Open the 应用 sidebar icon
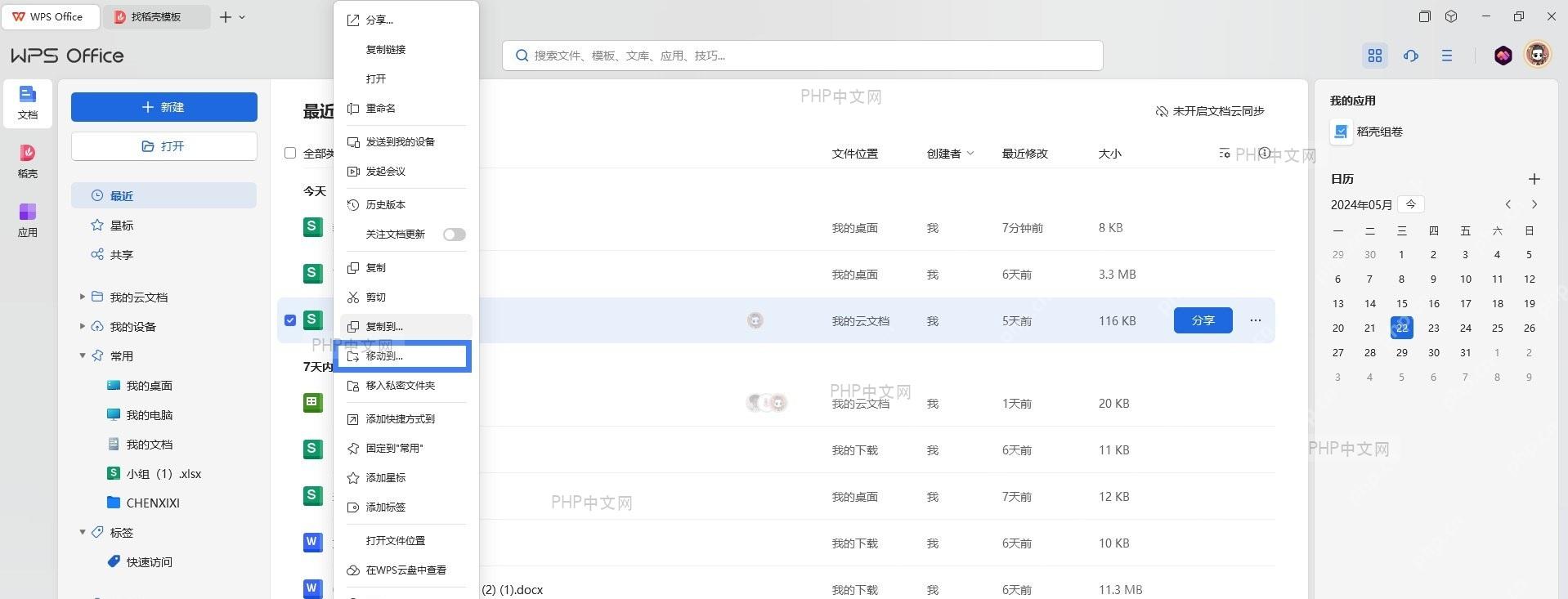 click(28, 220)
